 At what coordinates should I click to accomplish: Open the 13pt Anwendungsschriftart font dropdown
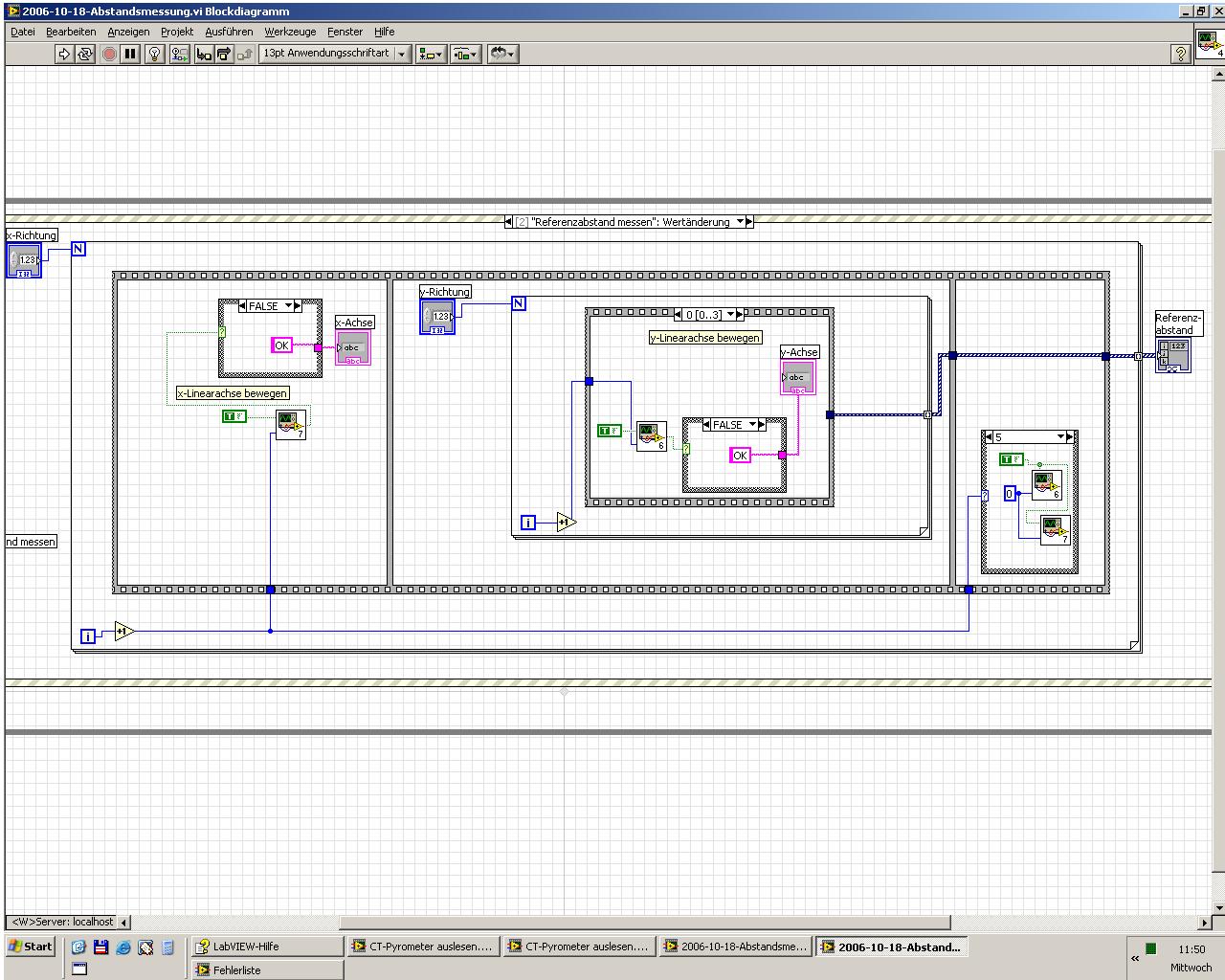(335, 54)
